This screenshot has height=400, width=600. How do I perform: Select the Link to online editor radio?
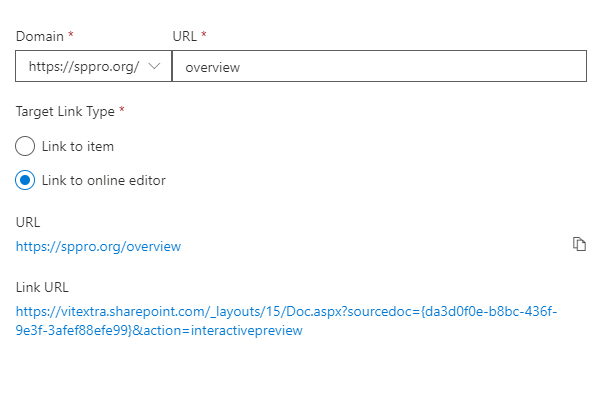[x=25, y=180]
